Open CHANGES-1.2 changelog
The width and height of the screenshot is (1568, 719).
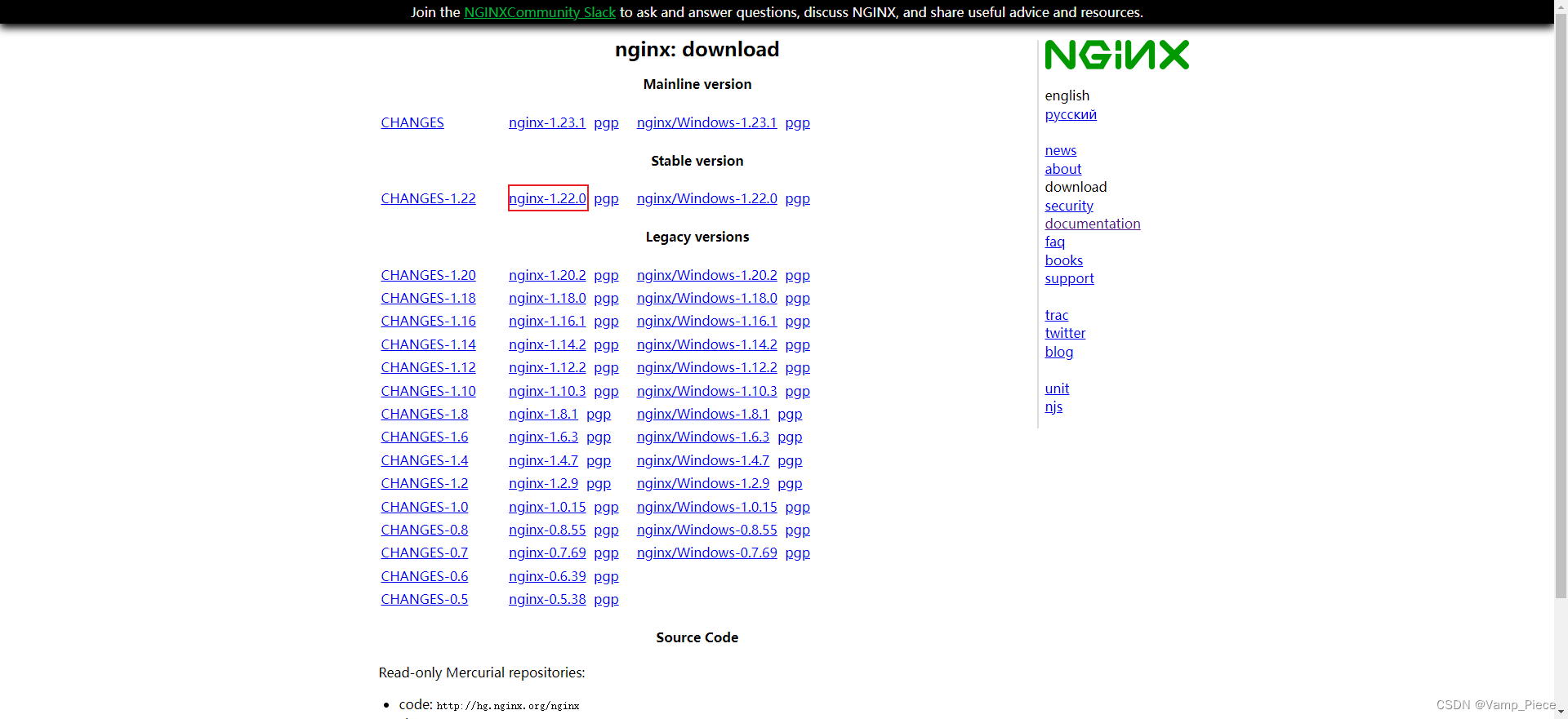(x=425, y=483)
